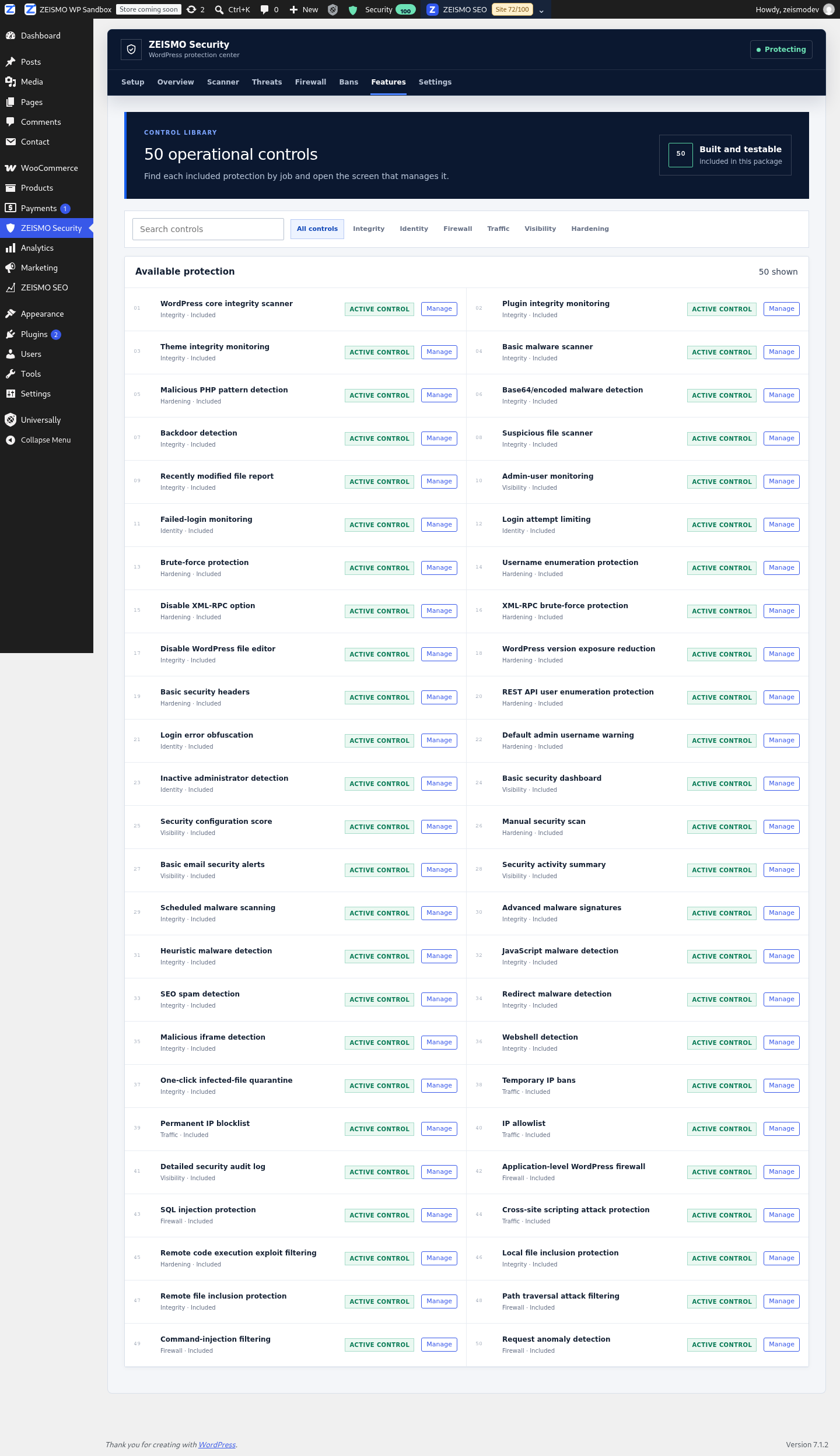Switch to the Setup tab
Viewport: 840px width, 1456px height.
click(133, 82)
